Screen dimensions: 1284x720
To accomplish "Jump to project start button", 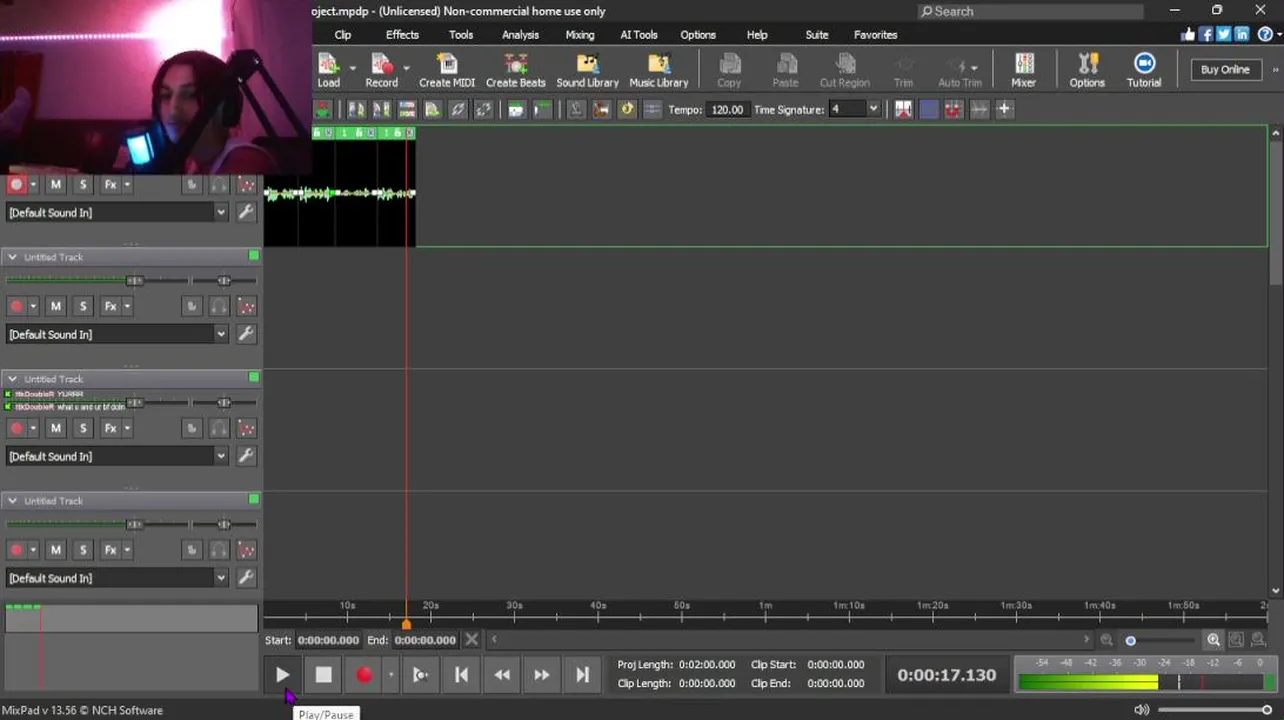I will click(x=461, y=675).
